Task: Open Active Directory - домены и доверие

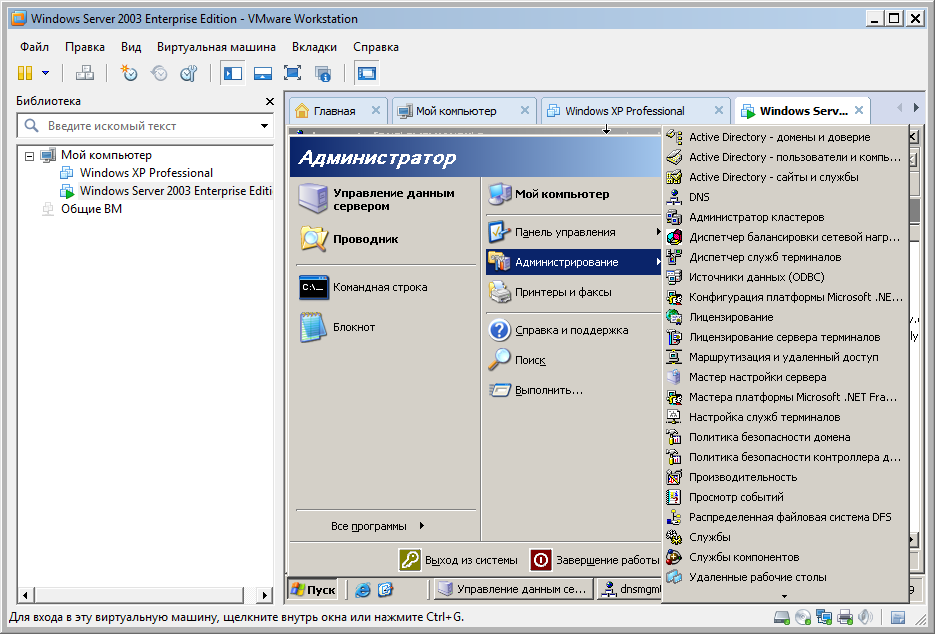Action: pyautogui.click(x=785, y=137)
